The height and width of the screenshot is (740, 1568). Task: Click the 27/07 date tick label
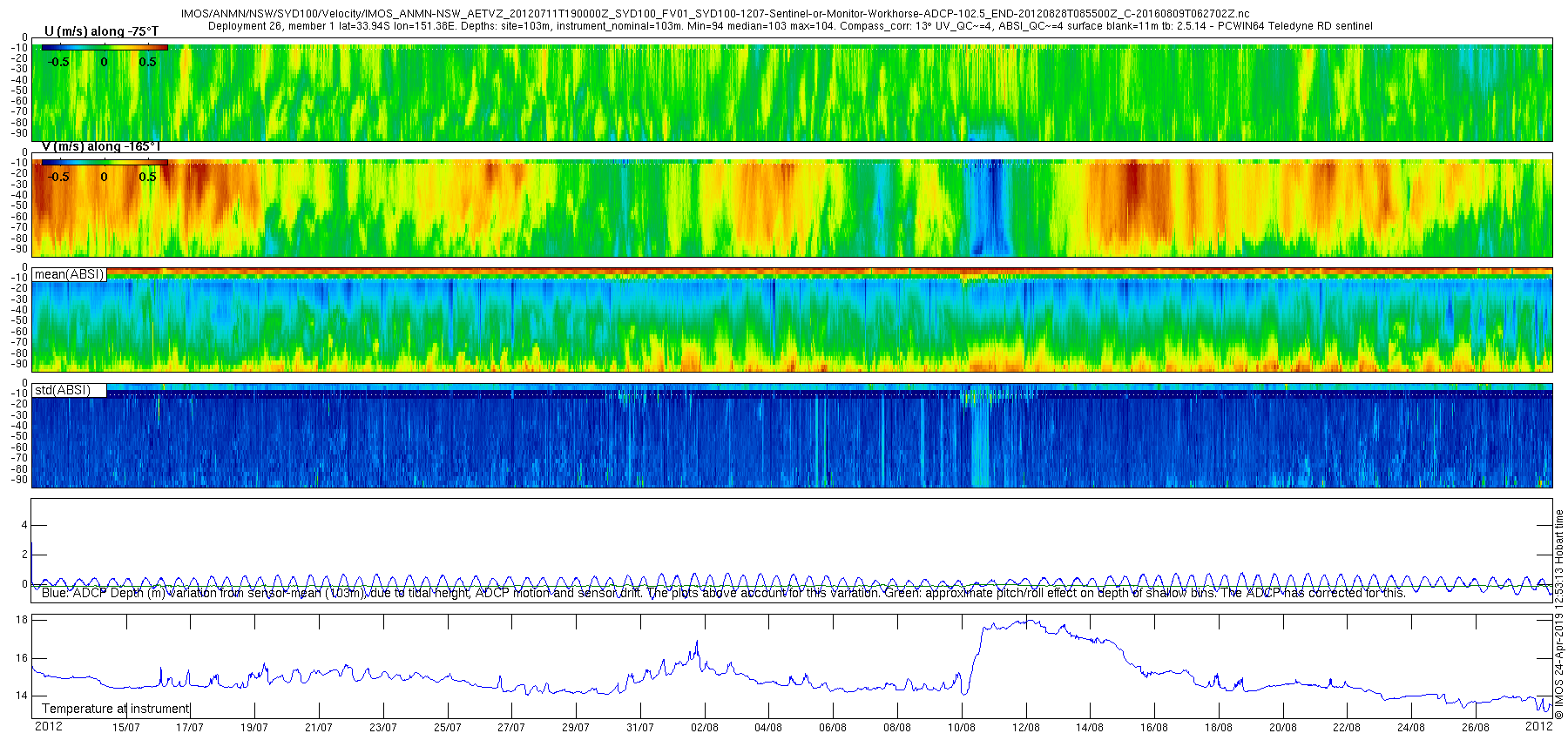pos(511,728)
